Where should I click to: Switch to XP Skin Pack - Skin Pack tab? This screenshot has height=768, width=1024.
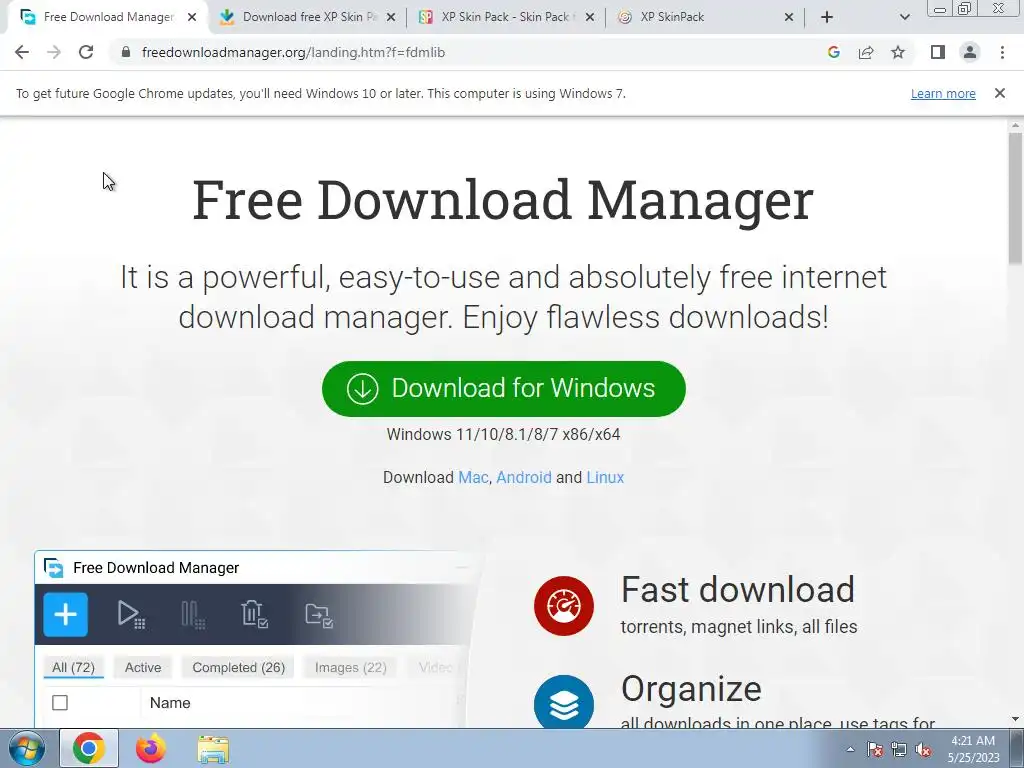506,17
